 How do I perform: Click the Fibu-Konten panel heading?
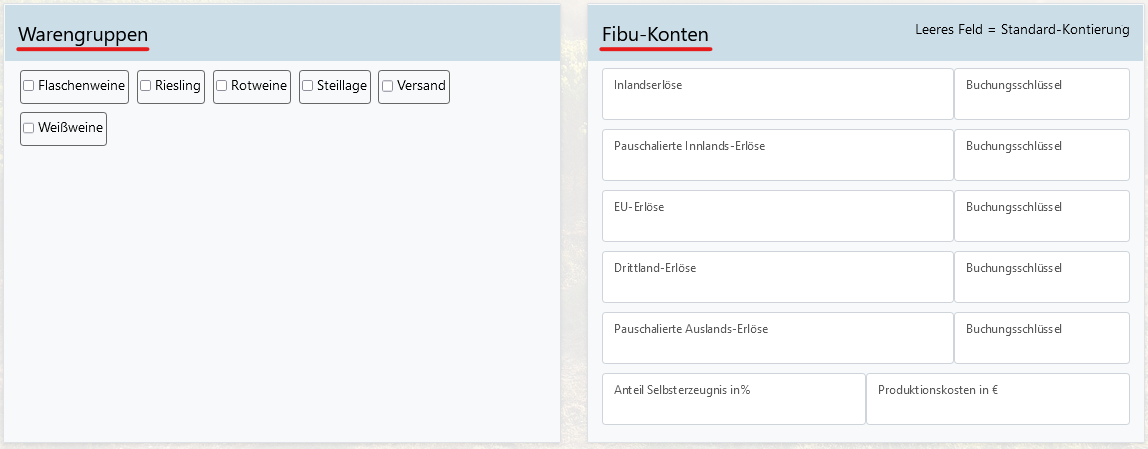[x=655, y=34]
